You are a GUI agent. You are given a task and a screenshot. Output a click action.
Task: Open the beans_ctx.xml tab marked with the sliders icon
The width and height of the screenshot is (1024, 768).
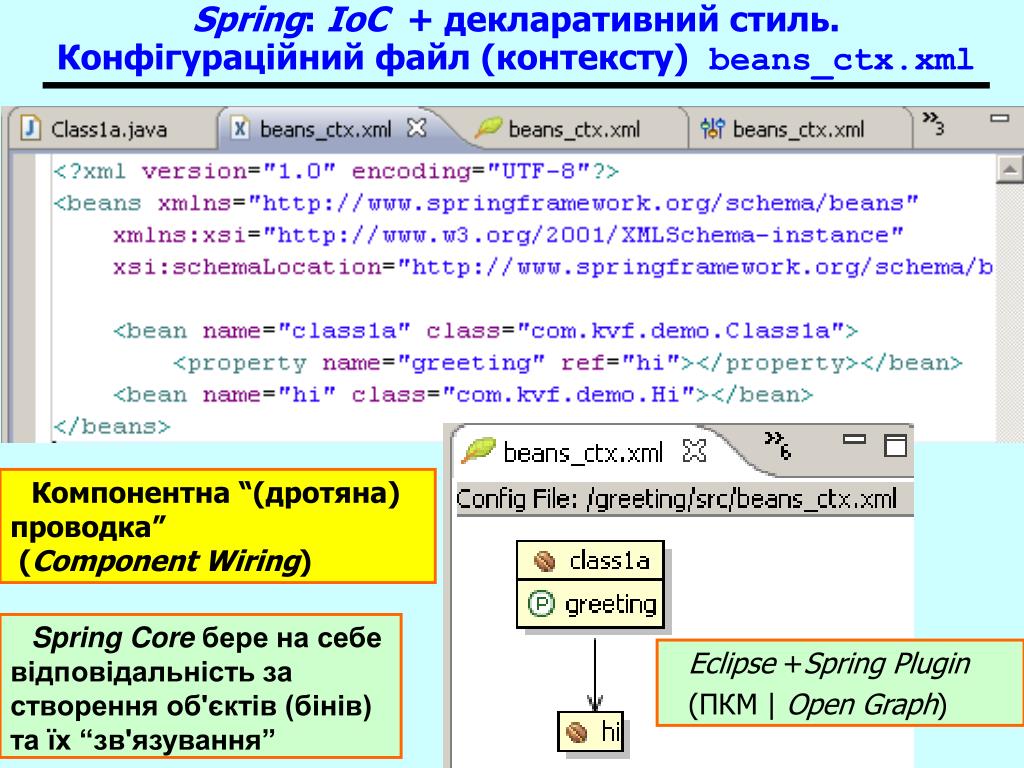[798, 129]
